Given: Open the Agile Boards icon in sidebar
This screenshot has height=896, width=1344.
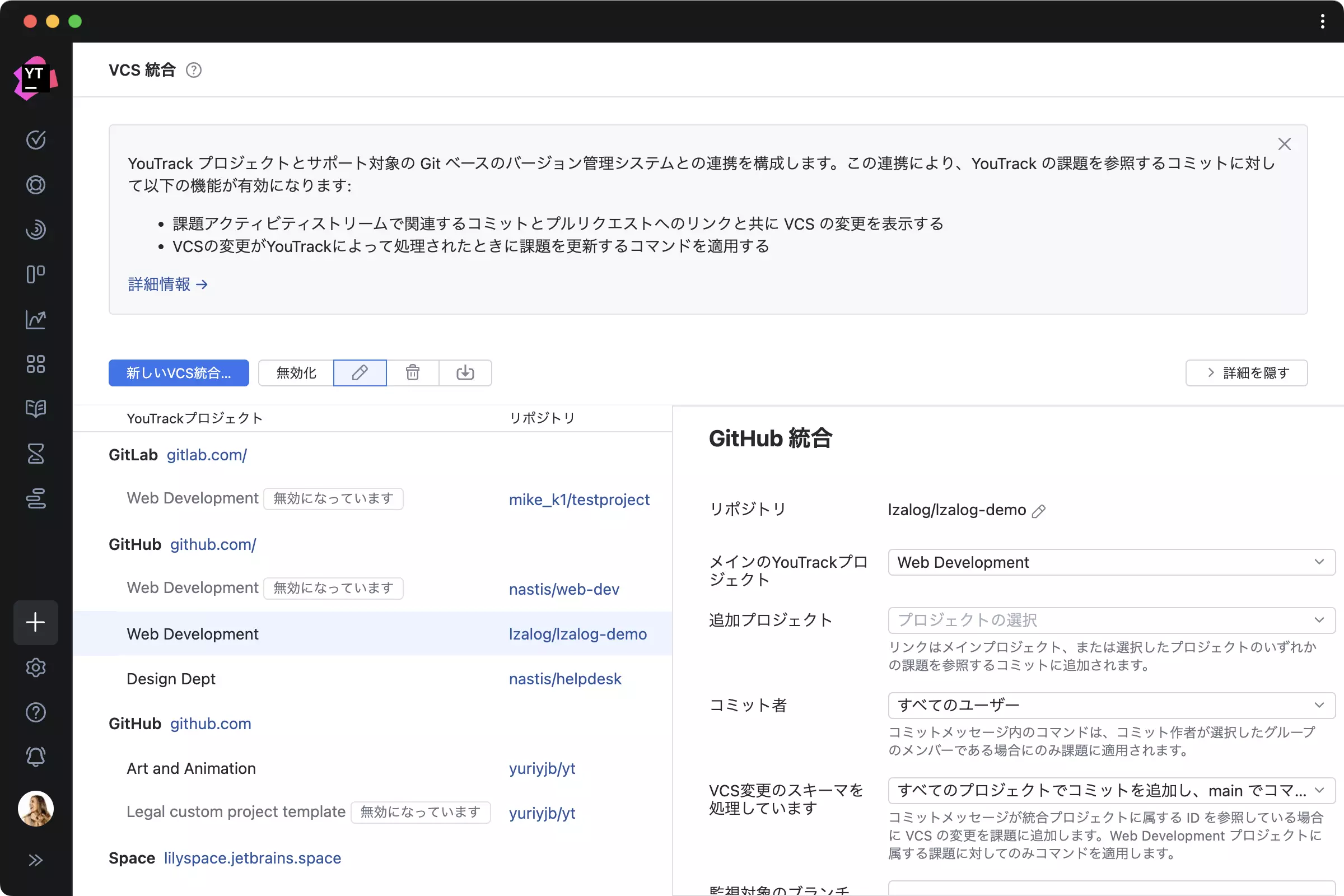Looking at the screenshot, I should pyautogui.click(x=35, y=274).
